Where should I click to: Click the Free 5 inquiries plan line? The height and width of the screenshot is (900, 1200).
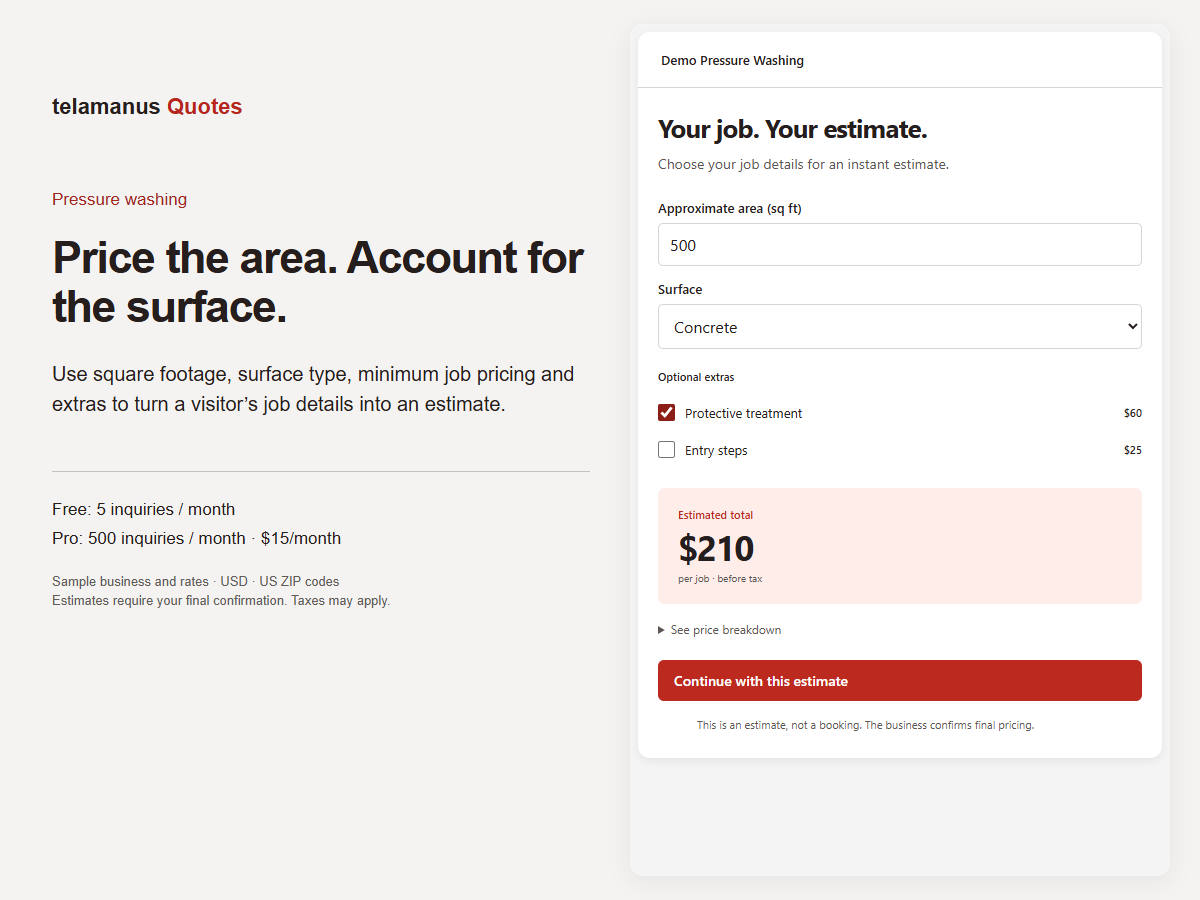[144, 509]
